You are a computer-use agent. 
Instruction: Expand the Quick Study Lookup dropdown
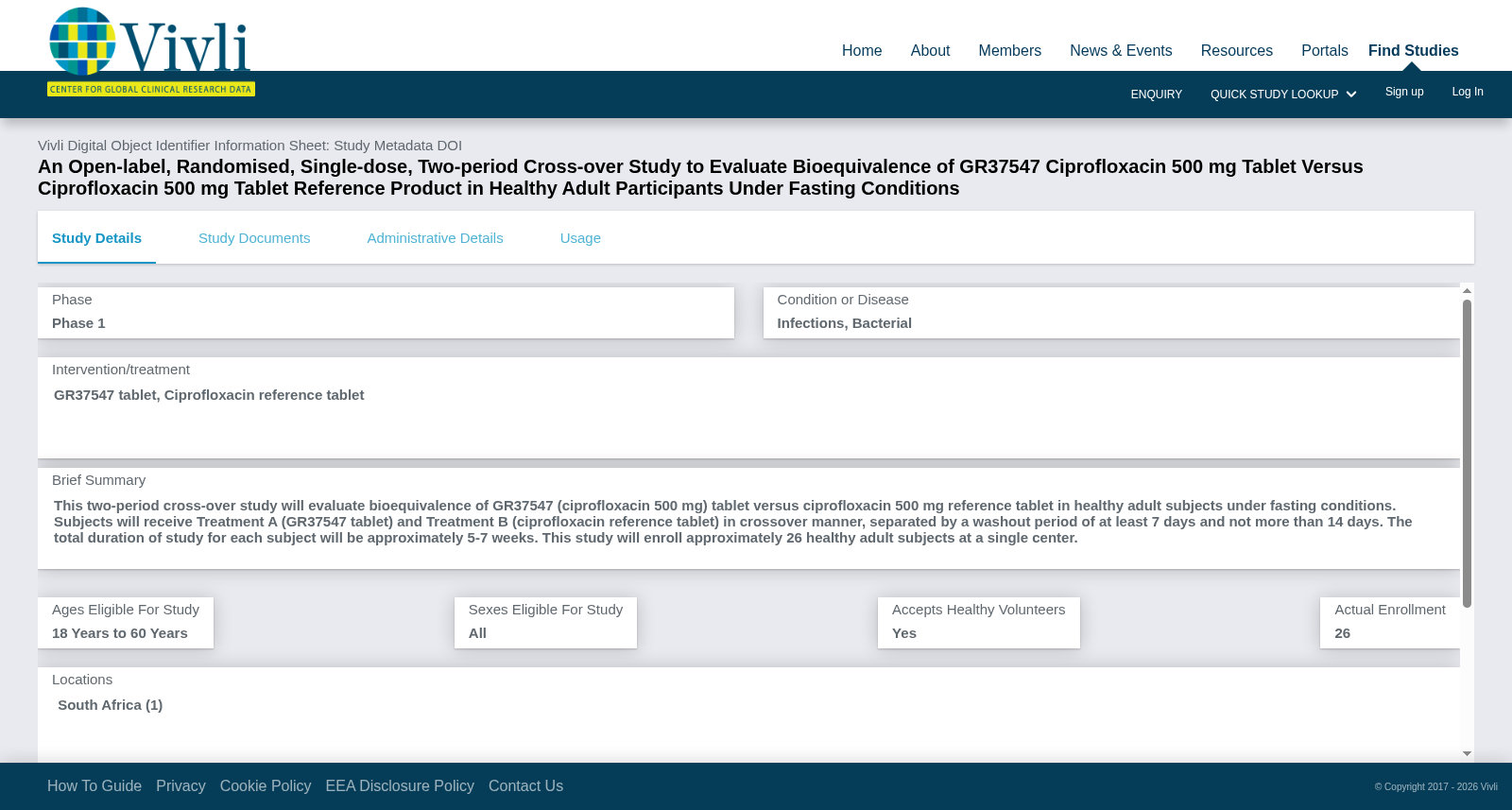coord(1282,95)
